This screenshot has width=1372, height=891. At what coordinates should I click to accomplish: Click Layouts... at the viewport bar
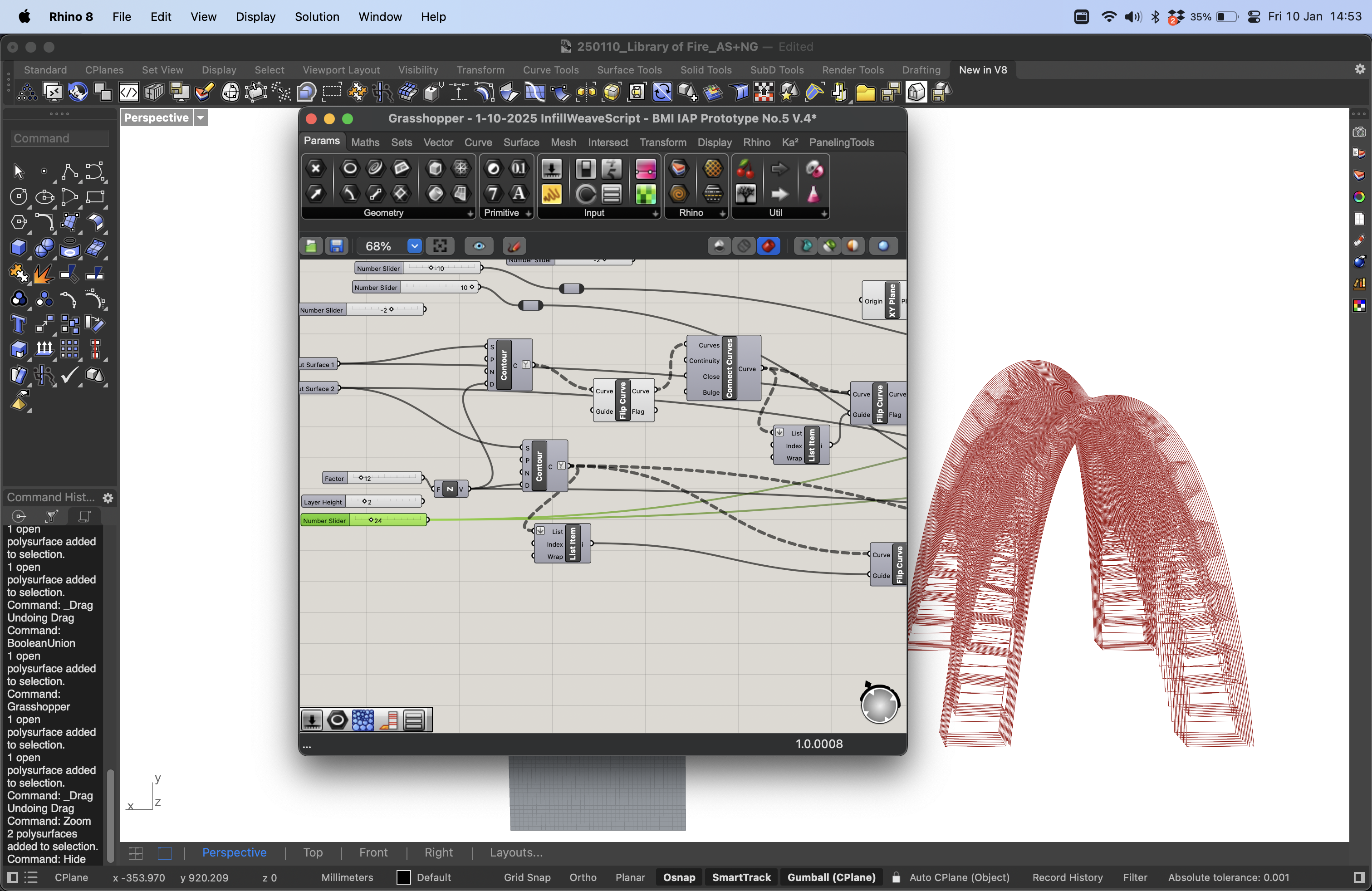[516, 852]
